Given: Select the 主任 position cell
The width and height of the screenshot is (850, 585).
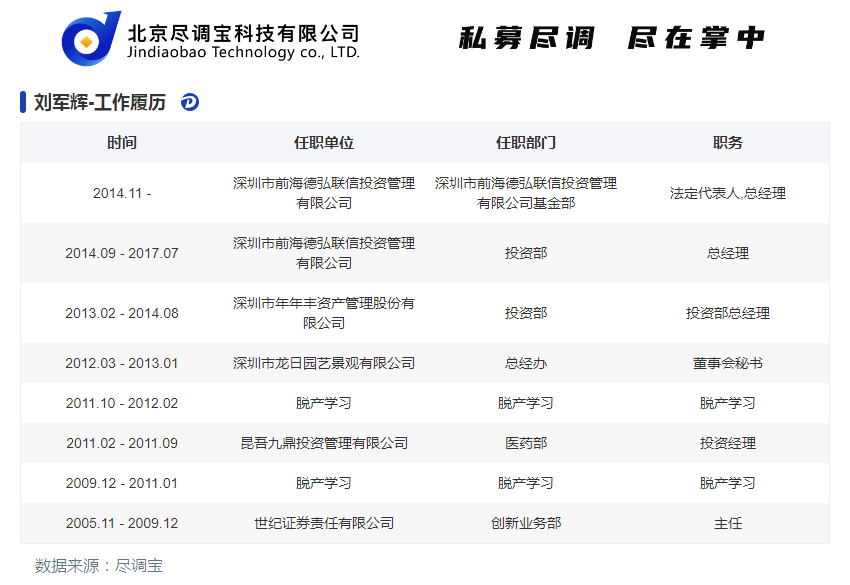Looking at the screenshot, I should (727, 523).
